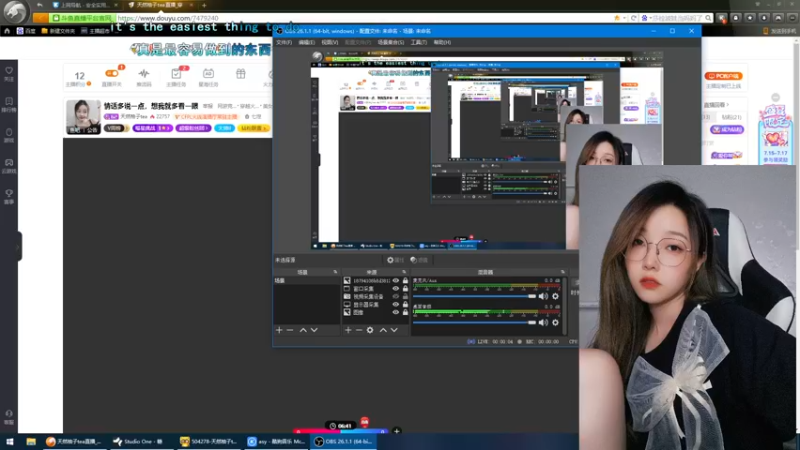Open Mic/Aux audio settings gear
Screen dimensions: 800x450
click(556, 296)
